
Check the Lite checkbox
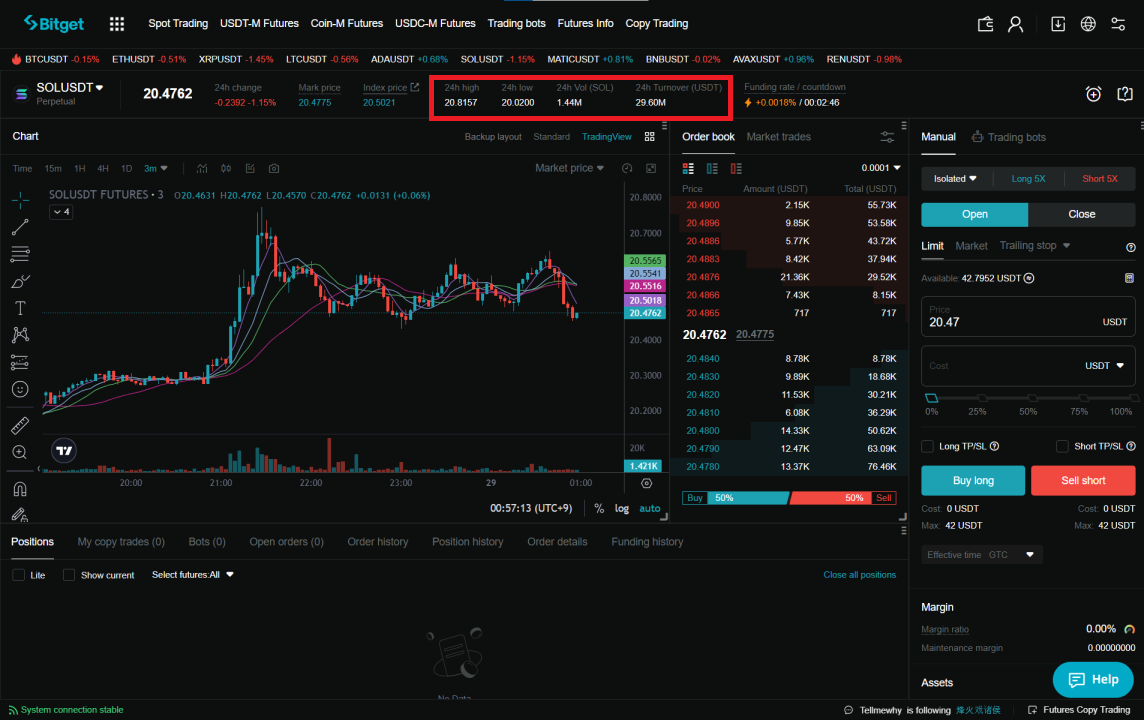pyautogui.click(x=19, y=575)
